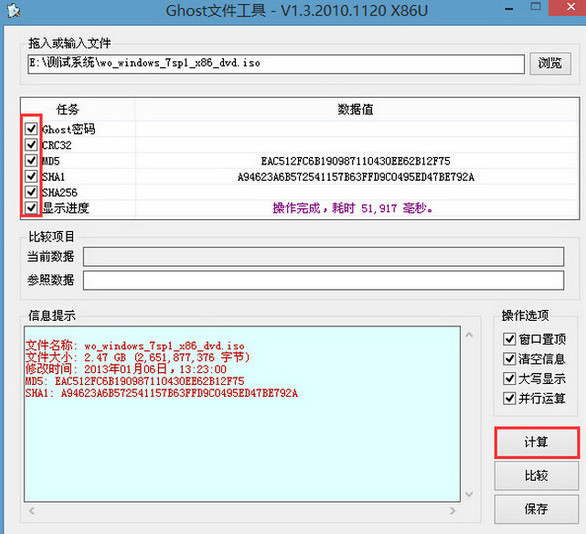Toggle the SHA1 task checkbox

click(x=31, y=176)
